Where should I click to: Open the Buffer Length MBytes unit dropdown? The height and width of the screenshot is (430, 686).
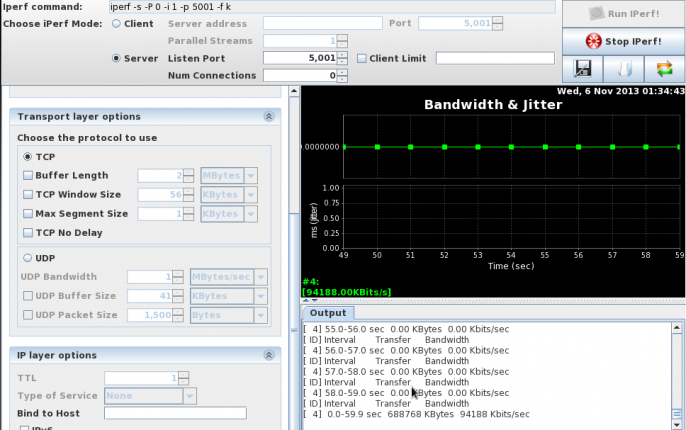pyautogui.click(x=250, y=175)
